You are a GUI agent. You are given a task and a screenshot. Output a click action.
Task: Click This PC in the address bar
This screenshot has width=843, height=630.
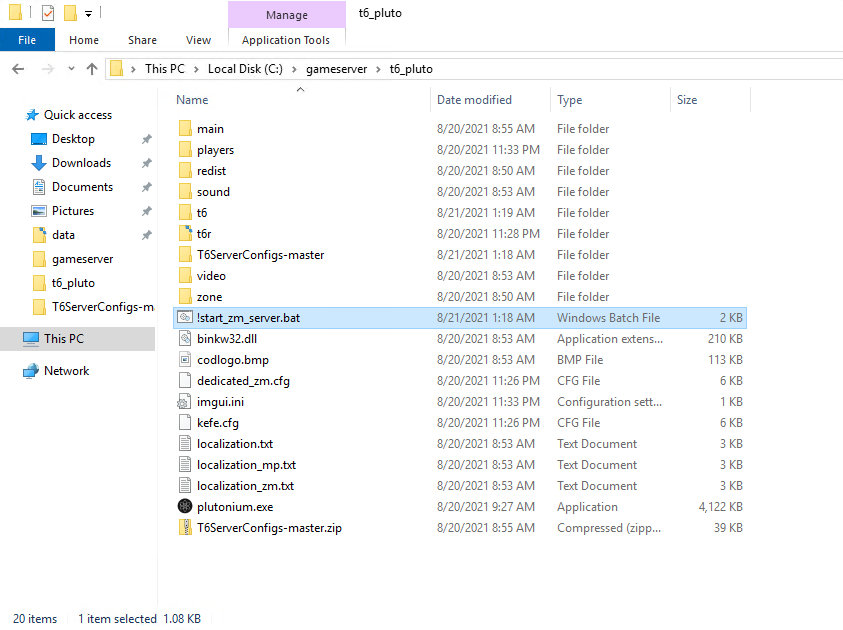165,69
